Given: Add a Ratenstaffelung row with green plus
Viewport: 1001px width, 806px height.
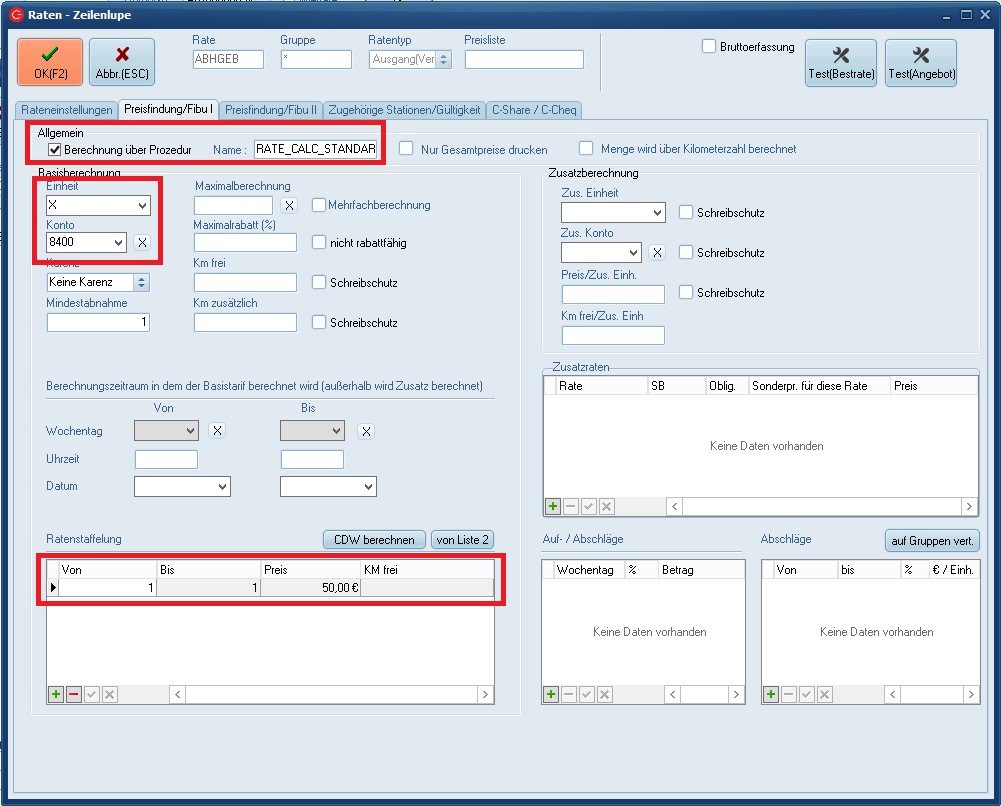Looking at the screenshot, I should coord(56,694).
